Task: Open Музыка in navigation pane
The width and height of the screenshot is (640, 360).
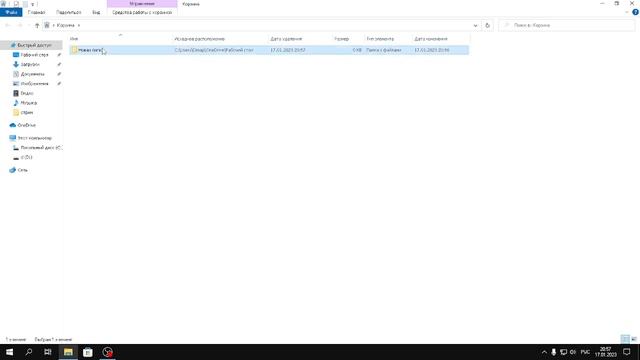Action: tap(29, 103)
